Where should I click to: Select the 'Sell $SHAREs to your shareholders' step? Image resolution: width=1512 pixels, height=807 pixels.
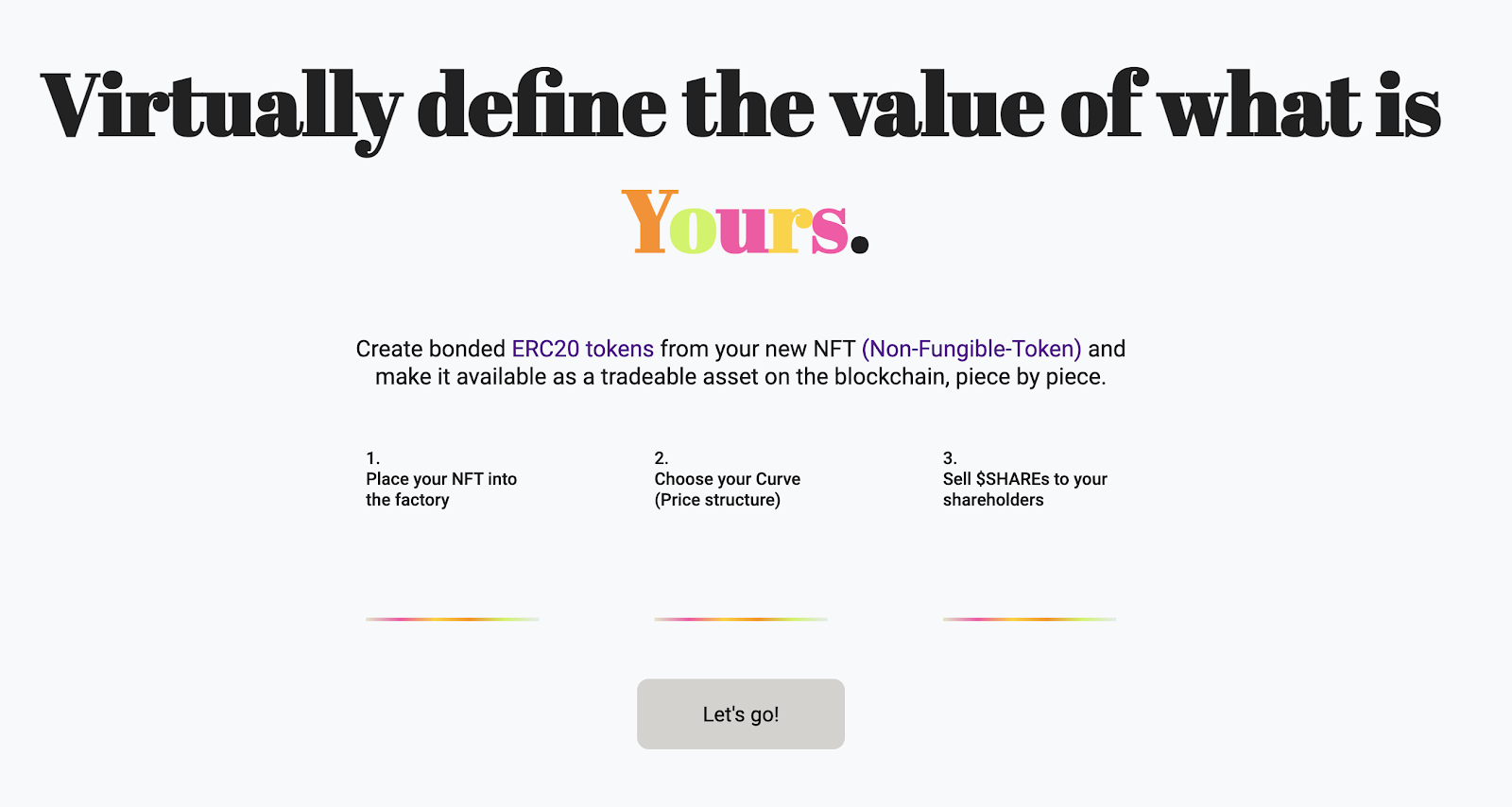click(x=1024, y=489)
